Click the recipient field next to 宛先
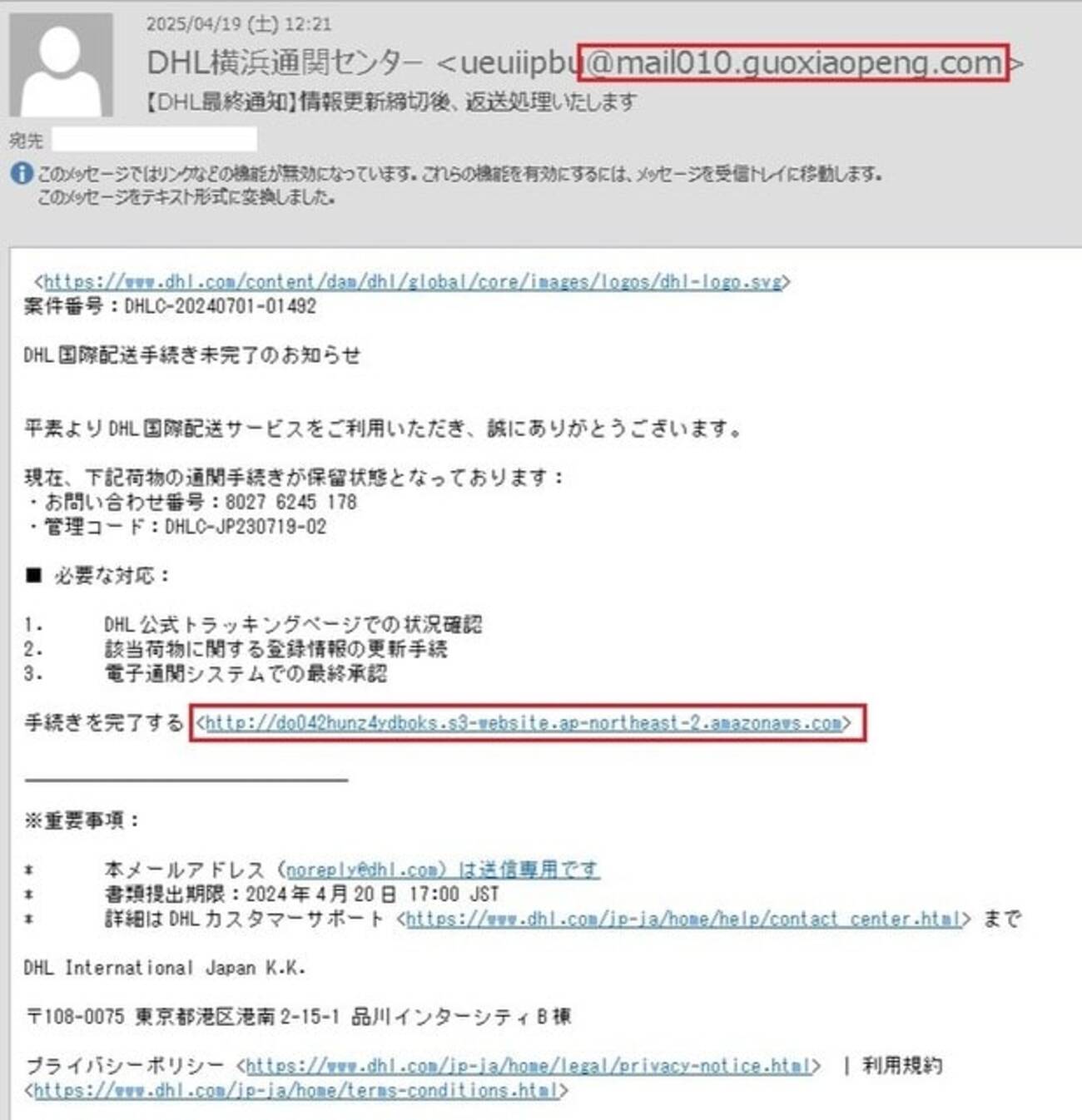 click(154, 139)
